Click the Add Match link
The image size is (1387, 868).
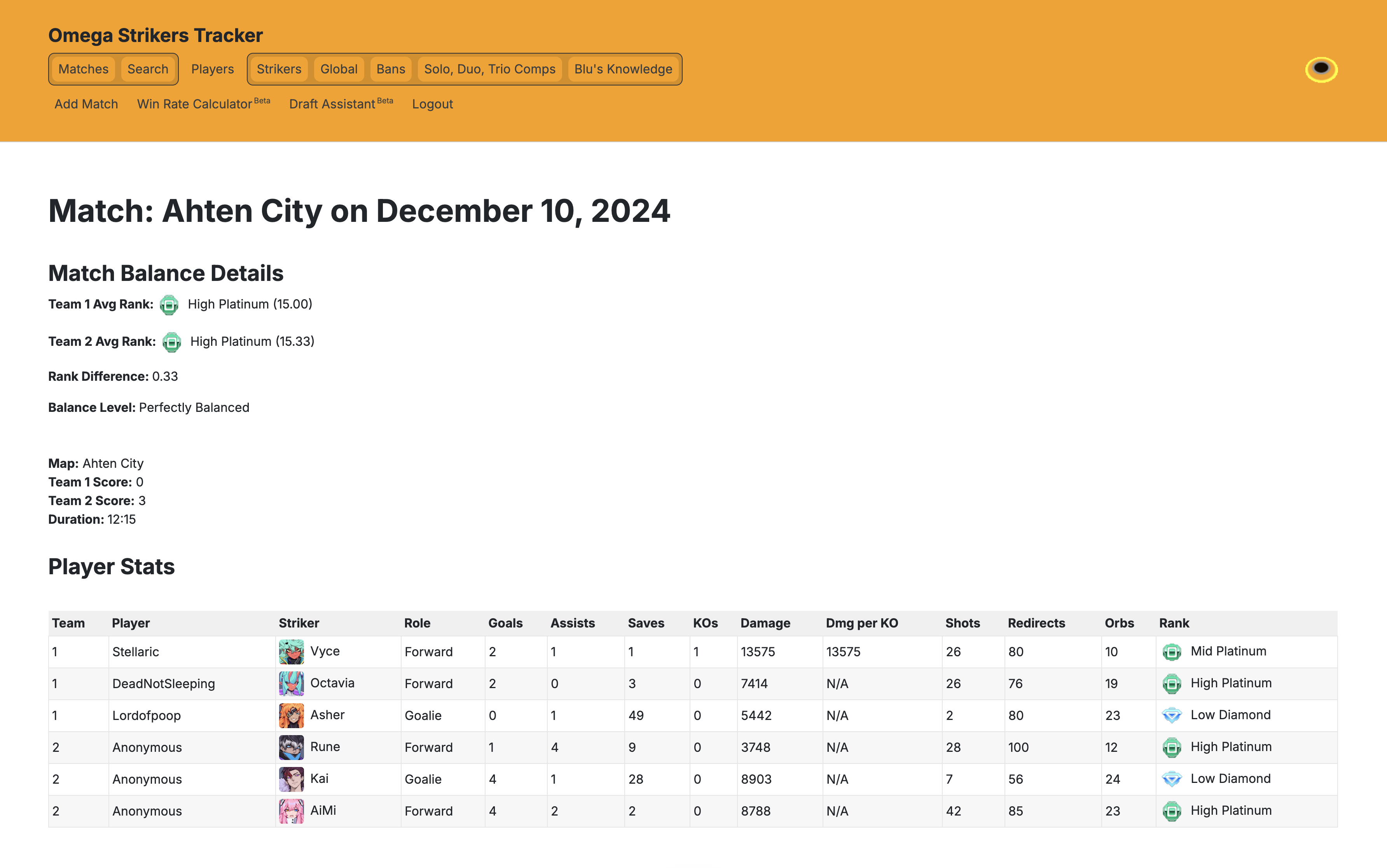click(86, 104)
